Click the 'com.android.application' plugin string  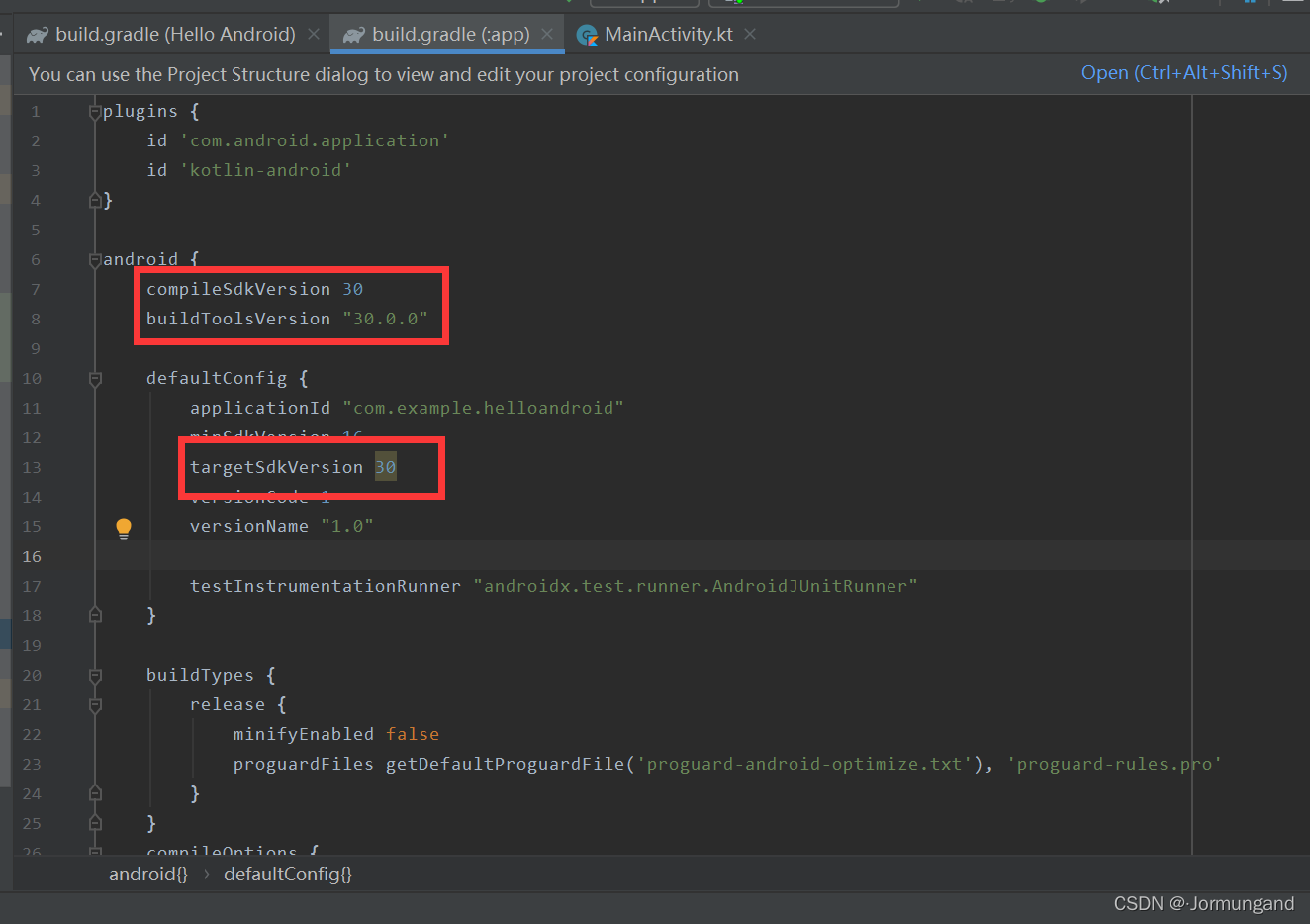(315, 140)
